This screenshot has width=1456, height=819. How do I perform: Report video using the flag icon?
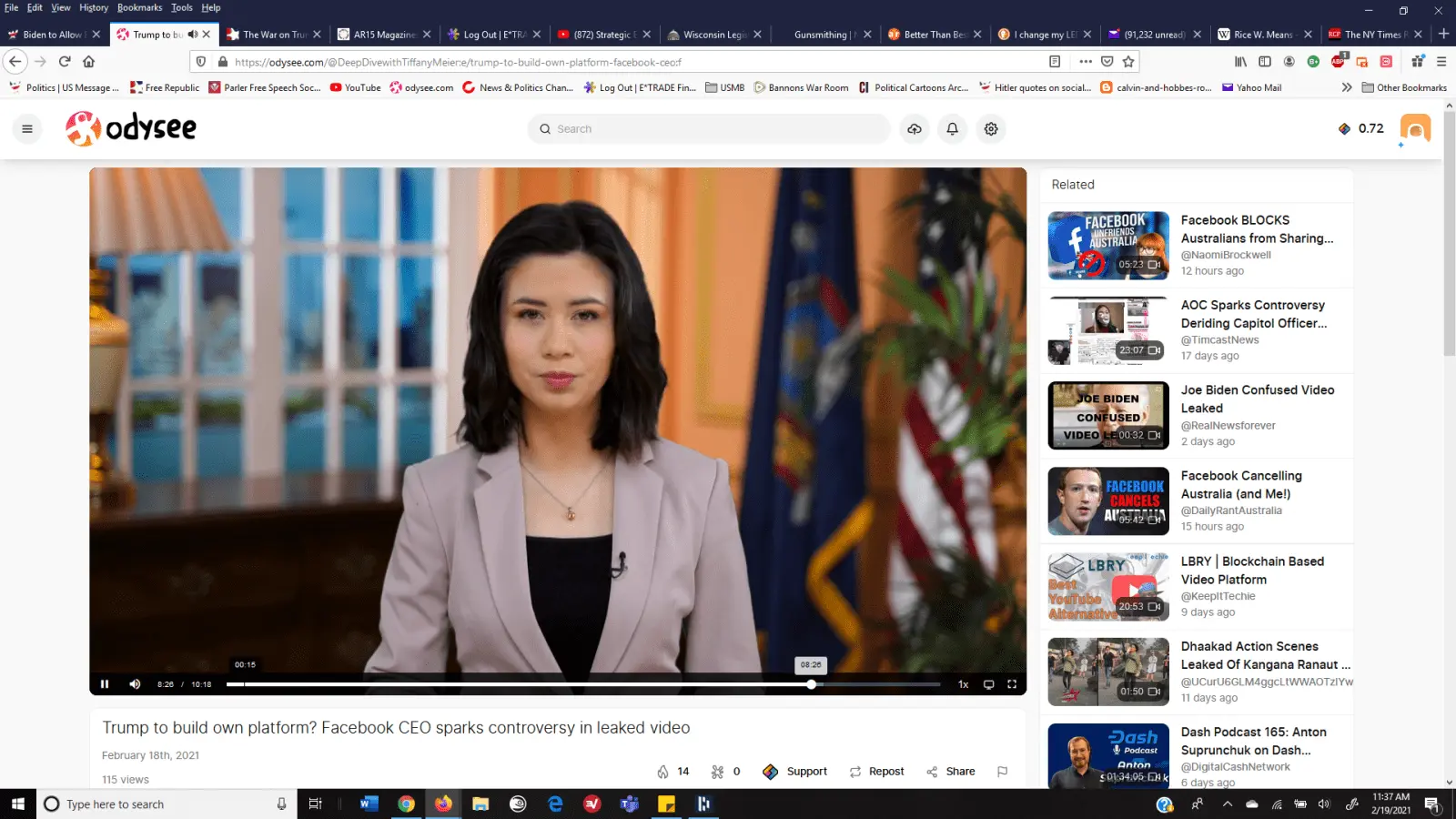(x=1002, y=772)
